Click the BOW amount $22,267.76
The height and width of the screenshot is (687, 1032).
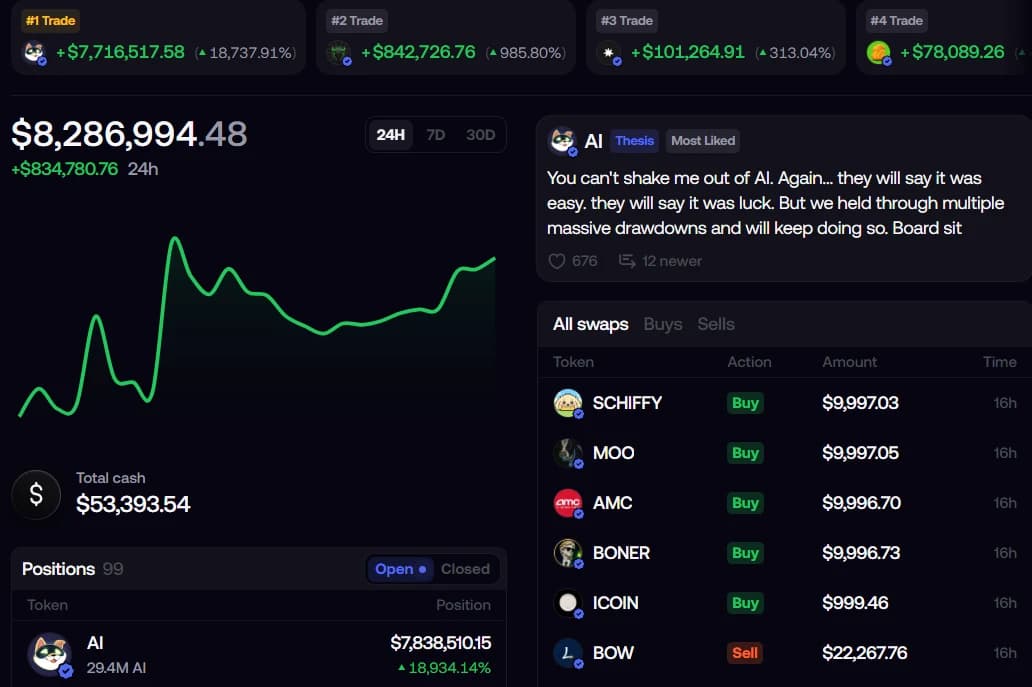click(865, 653)
